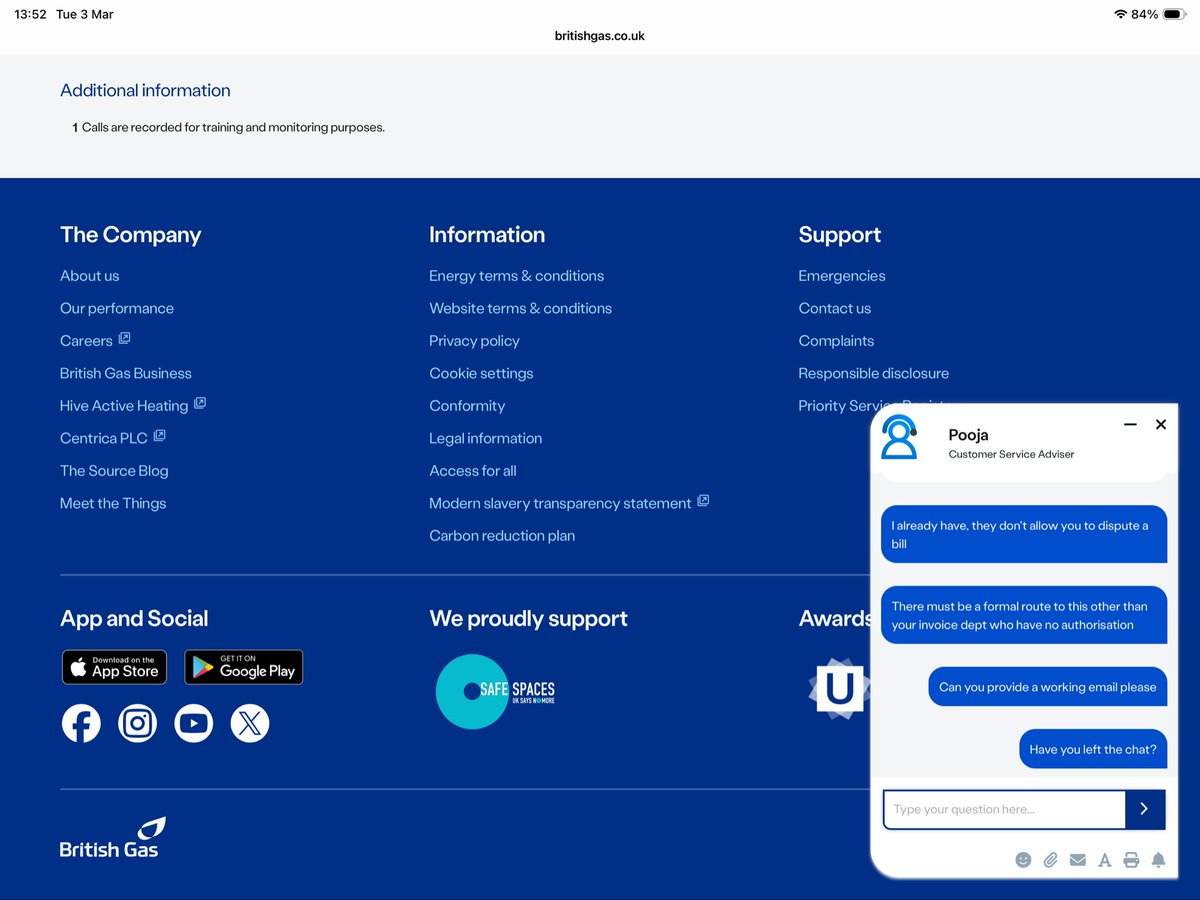Open the Legal information link

pyautogui.click(x=486, y=438)
